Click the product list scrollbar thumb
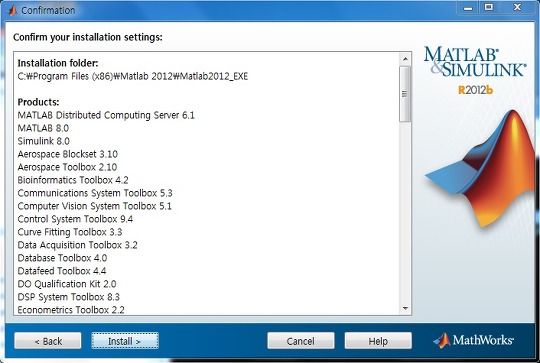This screenshot has height=363, width=540. tap(405, 94)
